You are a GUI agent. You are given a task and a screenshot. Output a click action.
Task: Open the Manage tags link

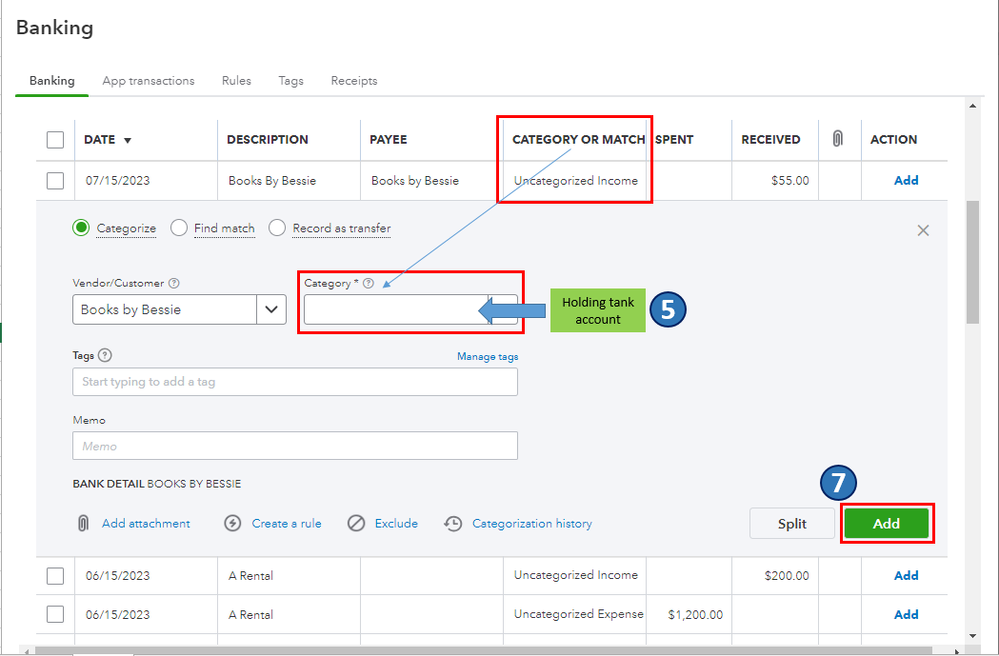[x=487, y=356]
